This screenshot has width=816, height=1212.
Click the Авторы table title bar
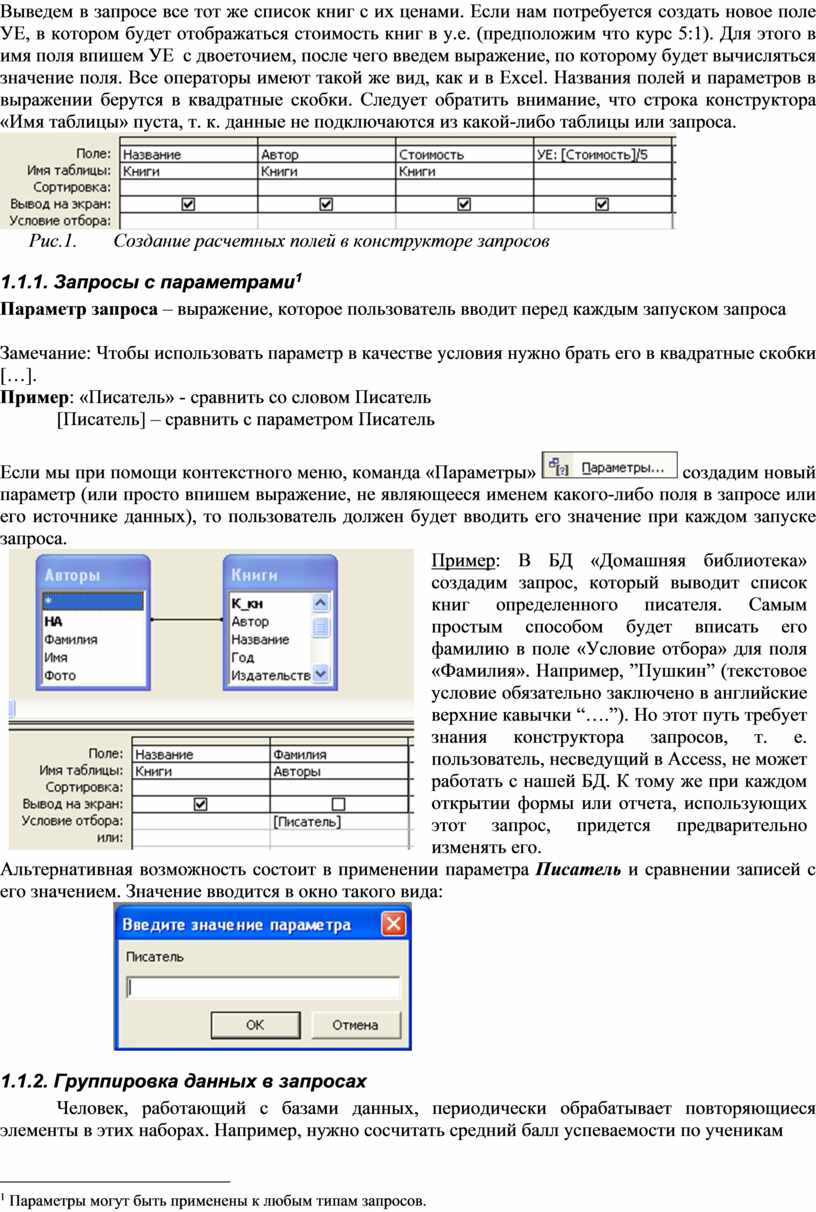[x=93, y=575]
